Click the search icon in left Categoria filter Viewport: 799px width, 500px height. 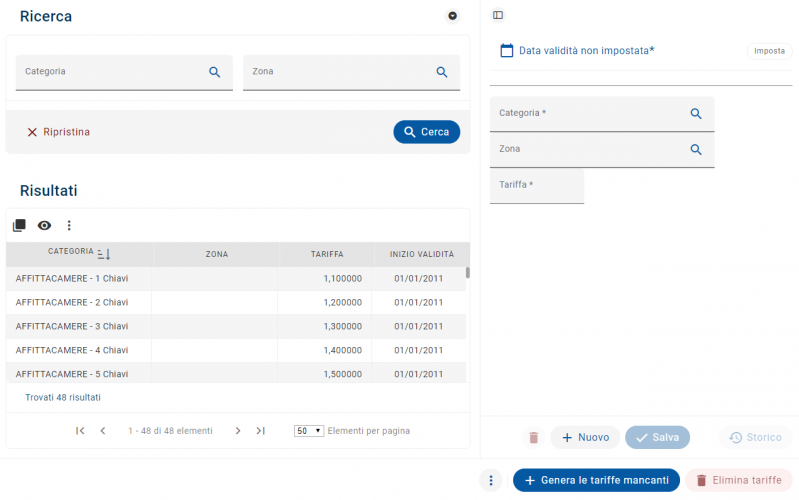tap(214, 72)
